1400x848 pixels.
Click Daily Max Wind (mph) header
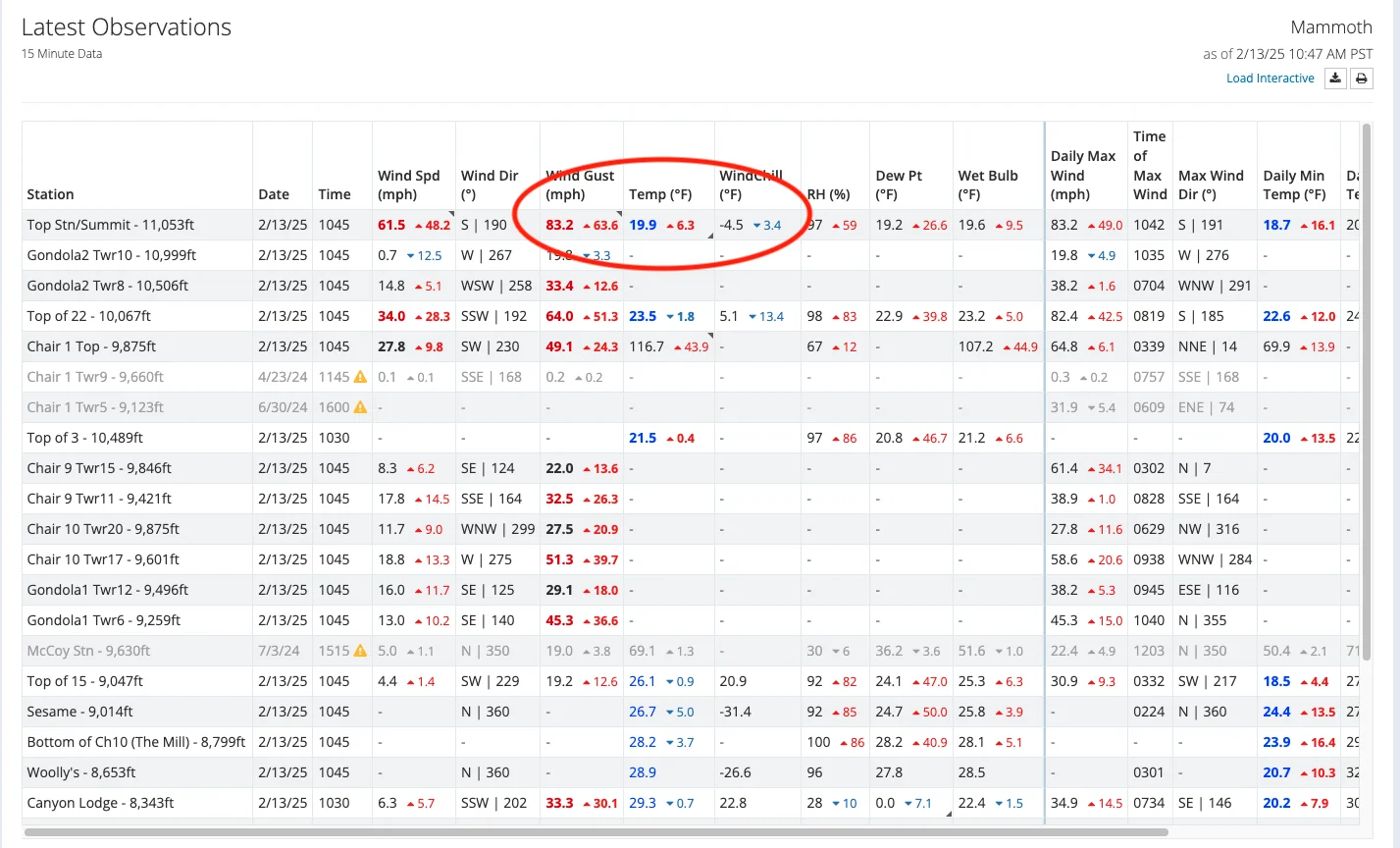[x=1083, y=175]
